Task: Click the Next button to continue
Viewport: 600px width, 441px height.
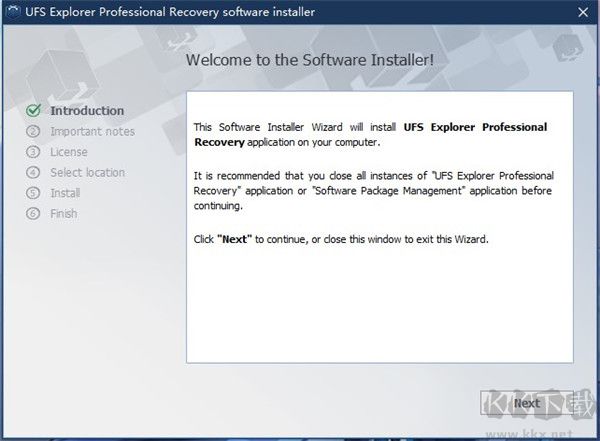Action: (x=527, y=403)
